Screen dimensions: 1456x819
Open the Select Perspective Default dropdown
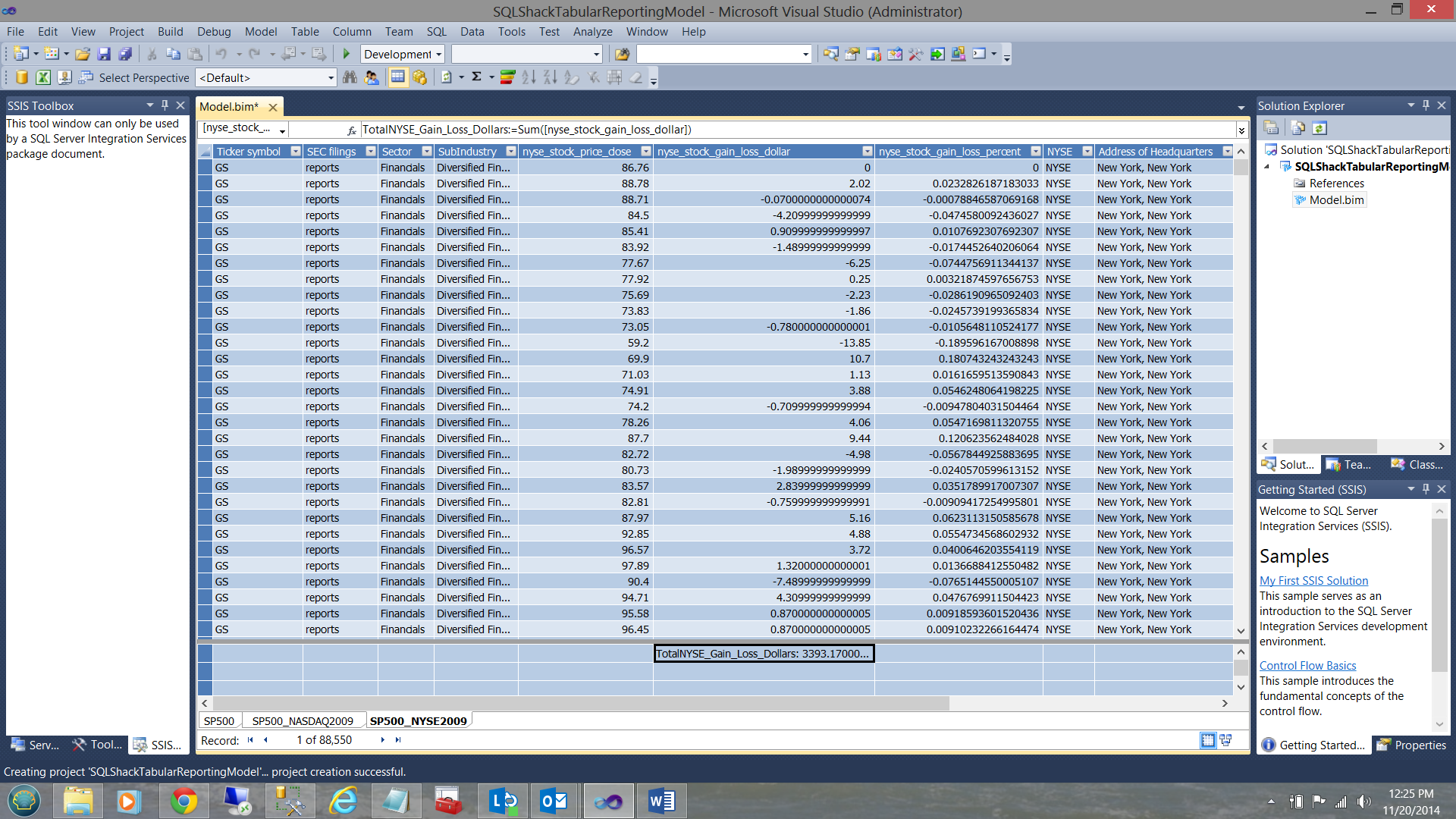pos(331,77)
